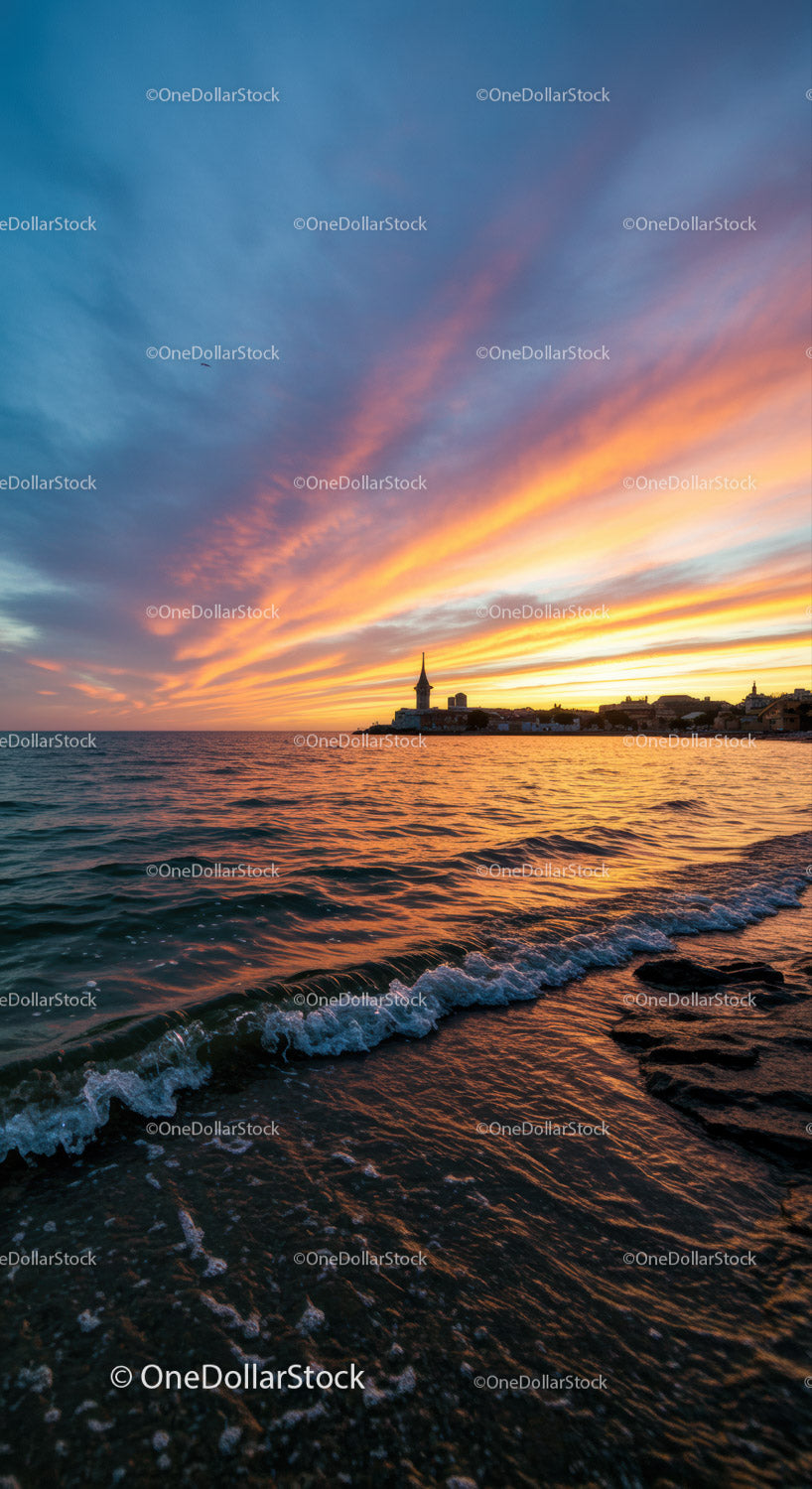Click the small bird flying in sky
The width and height of the screenshot is (812, 1489).
pos(205,365)
